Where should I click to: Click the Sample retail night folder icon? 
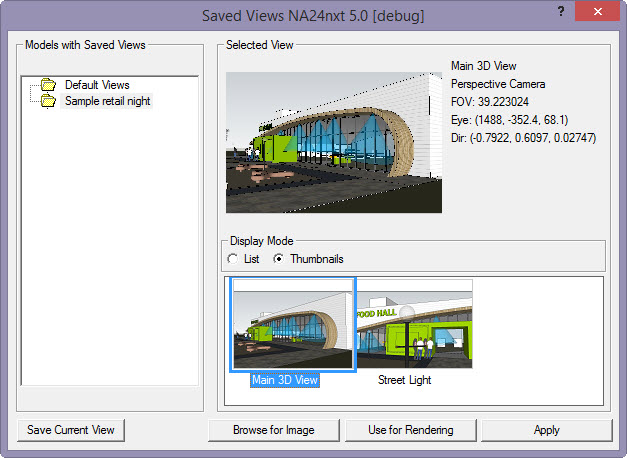coord(47,101)
